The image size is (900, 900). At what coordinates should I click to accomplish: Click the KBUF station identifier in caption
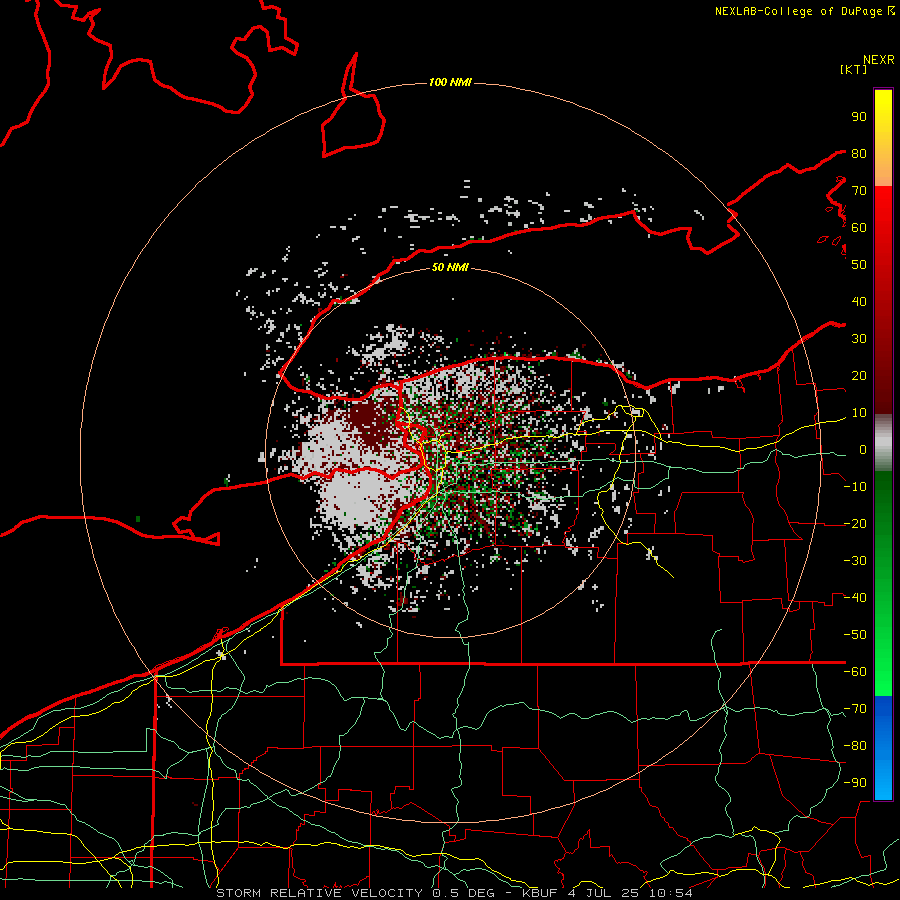541,893
